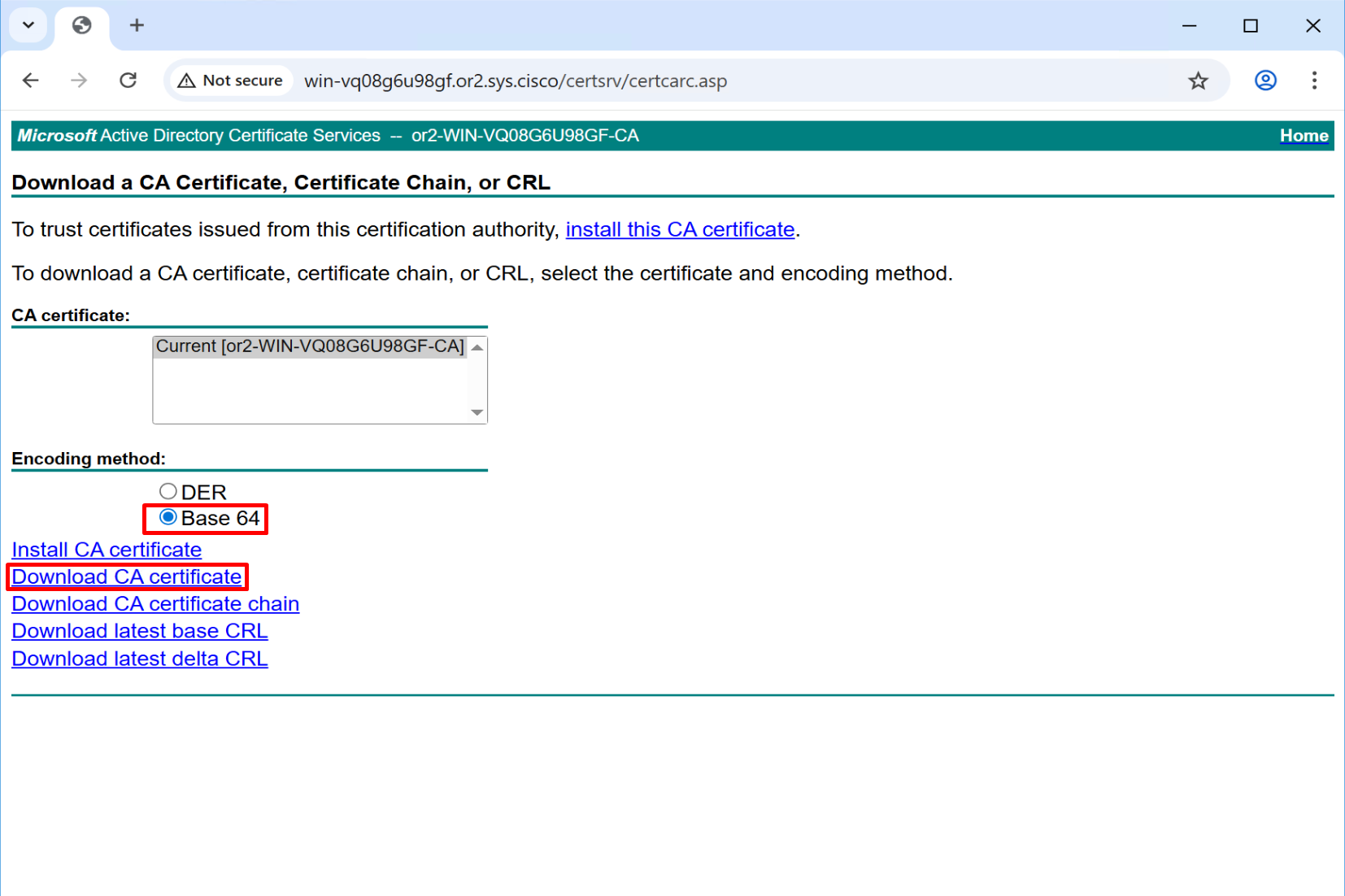Go to Home in the header
The height and width of the screenshot is (896, 1345).
pos(1304,136)
